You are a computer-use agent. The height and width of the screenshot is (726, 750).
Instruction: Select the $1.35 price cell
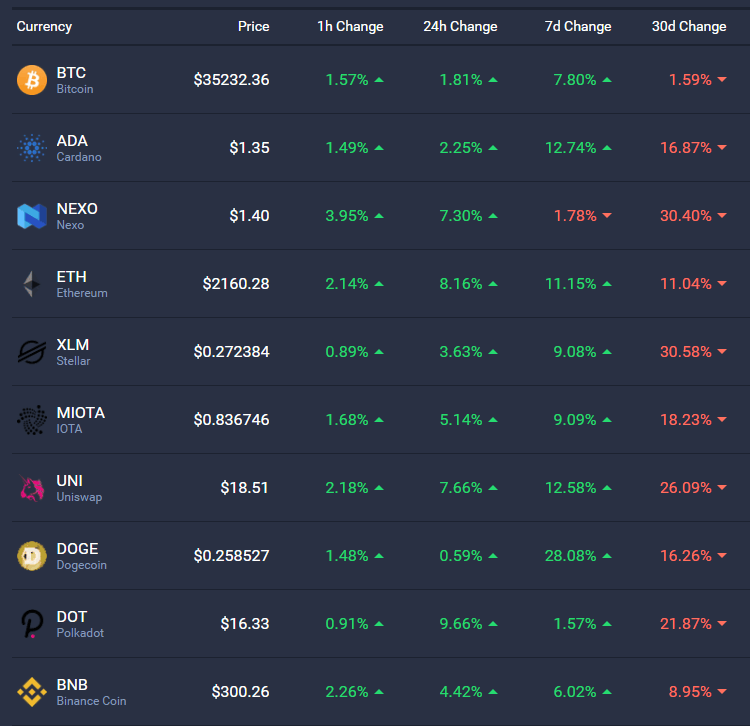(249, 148)
